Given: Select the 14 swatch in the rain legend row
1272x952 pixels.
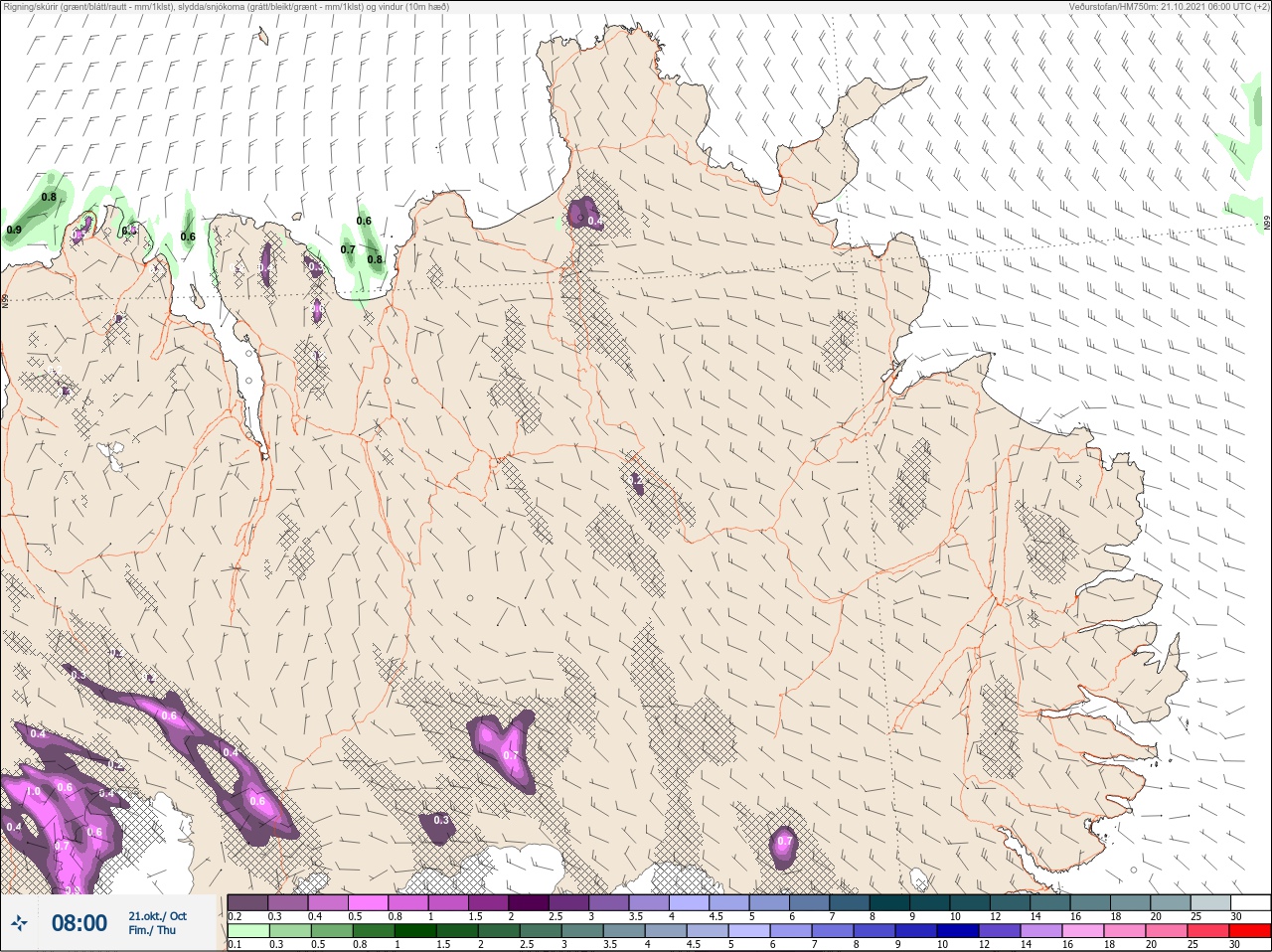Looking at the screenshot, I should [1042, 931].
